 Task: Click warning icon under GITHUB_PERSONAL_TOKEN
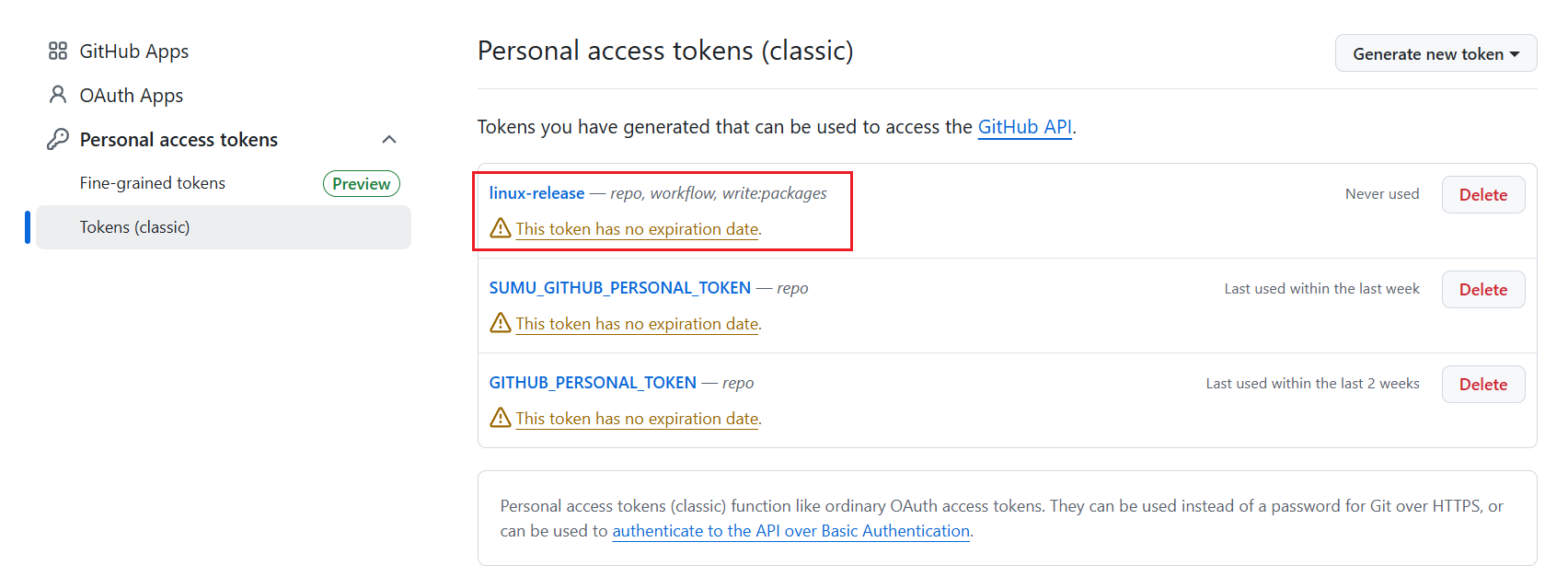tap(501, 418)
